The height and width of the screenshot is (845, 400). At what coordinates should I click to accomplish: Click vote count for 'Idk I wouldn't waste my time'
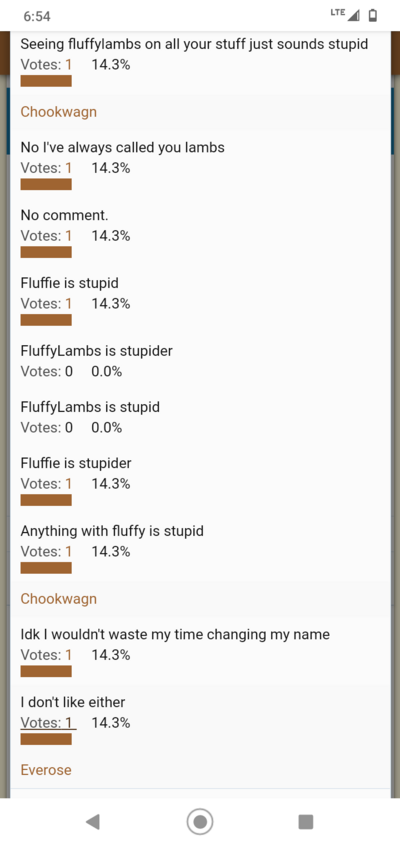pyautogui.click(x=46, y=655)
